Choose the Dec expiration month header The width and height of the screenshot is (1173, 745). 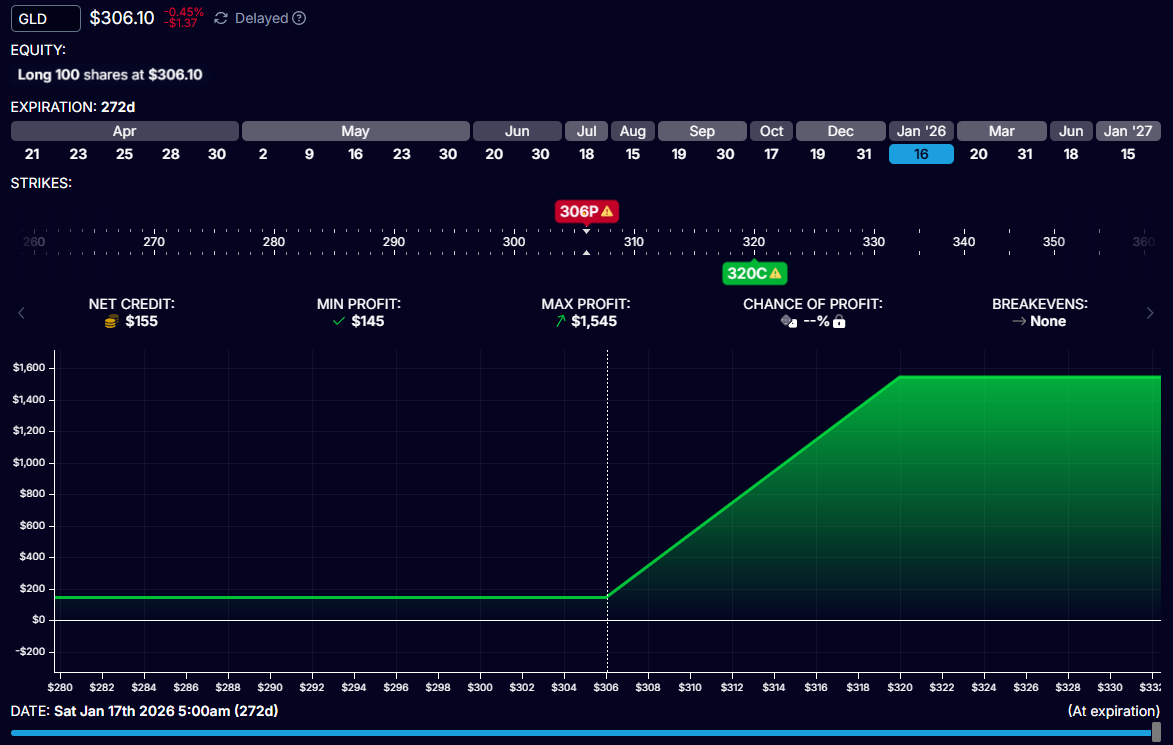(840, 131)
